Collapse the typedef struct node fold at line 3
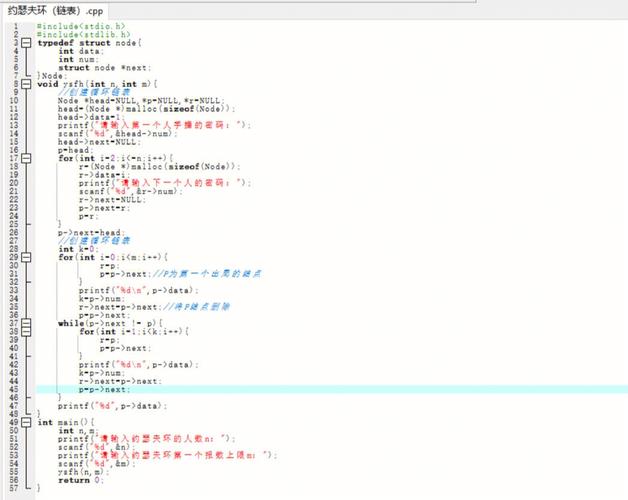Image resolution: width=628 pixels, height=500 pixels. (27, 43)
